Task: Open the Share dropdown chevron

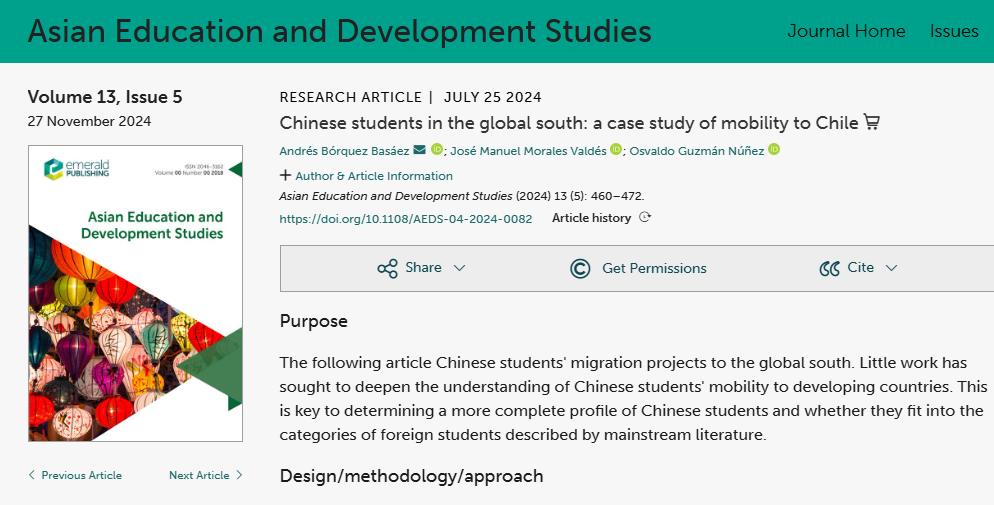Action: [459, 268]
